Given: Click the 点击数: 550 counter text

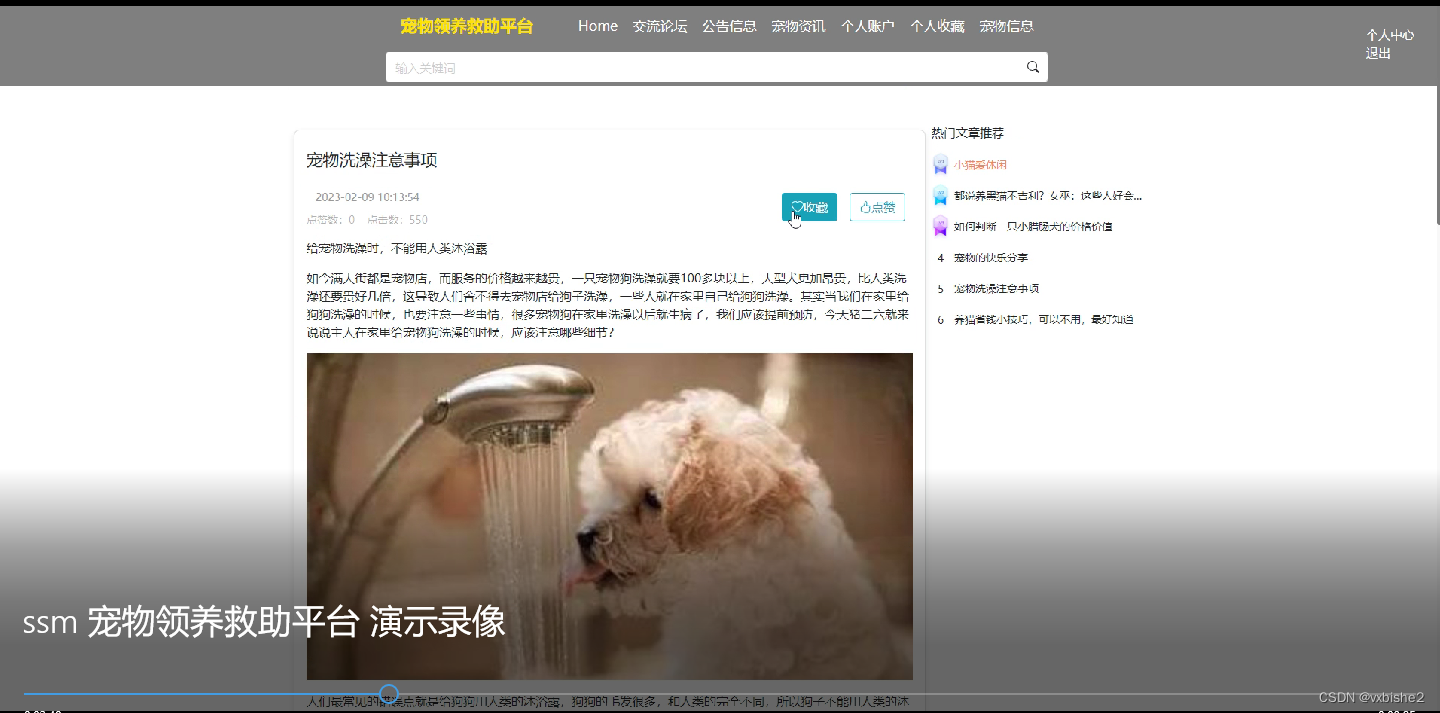Looking at the screenshot, I should pos(397,219).
